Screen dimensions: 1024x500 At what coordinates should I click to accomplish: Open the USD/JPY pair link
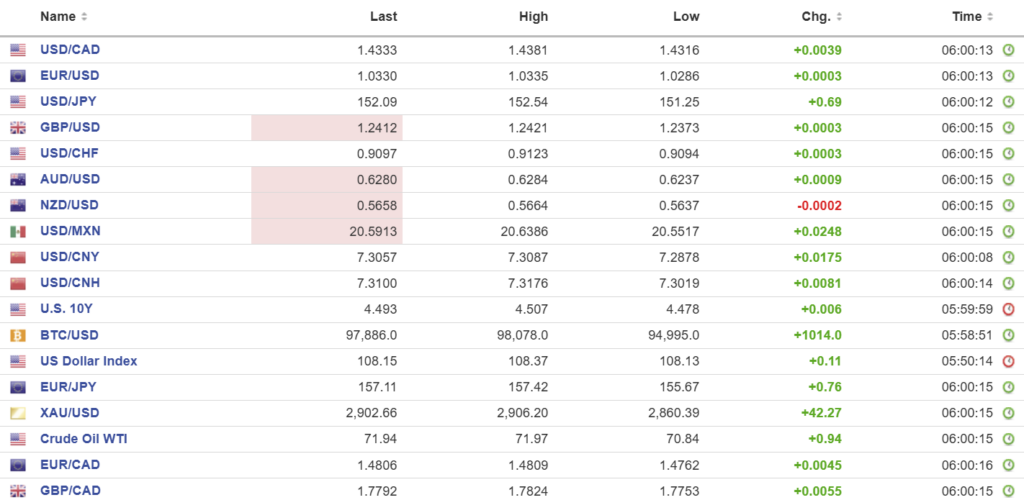tap(69, 101)
